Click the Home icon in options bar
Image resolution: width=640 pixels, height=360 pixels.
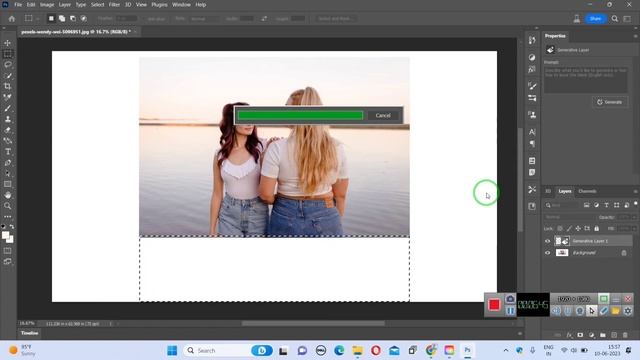[11, 19]
